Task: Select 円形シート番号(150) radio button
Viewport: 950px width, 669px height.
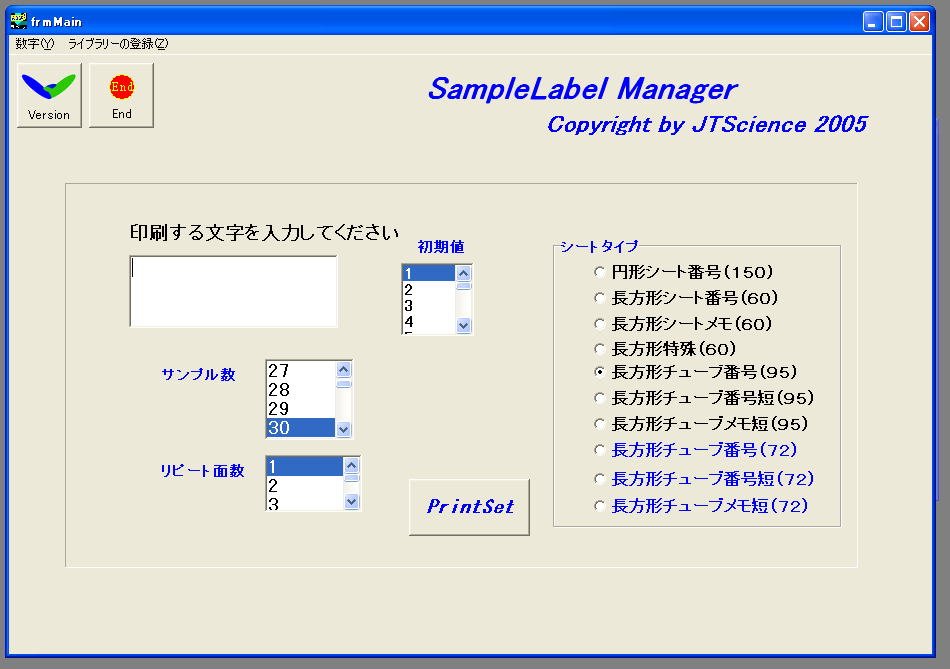Action: (x=600, y=272)
